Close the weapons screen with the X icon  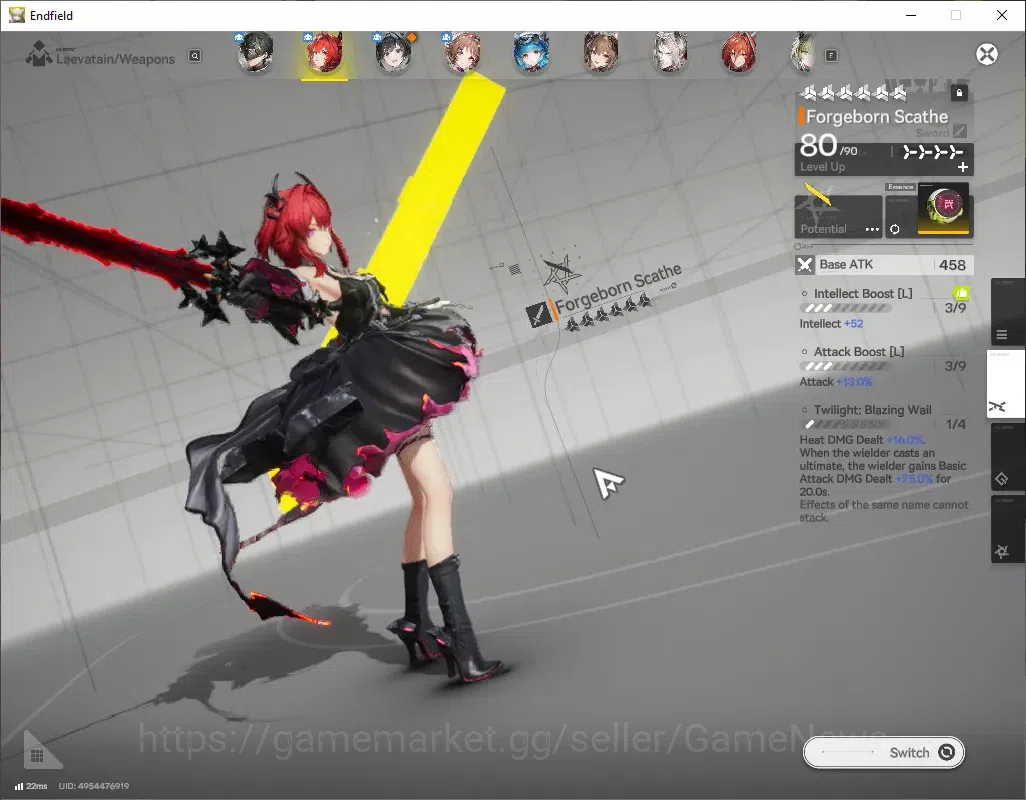coord(987,54)
